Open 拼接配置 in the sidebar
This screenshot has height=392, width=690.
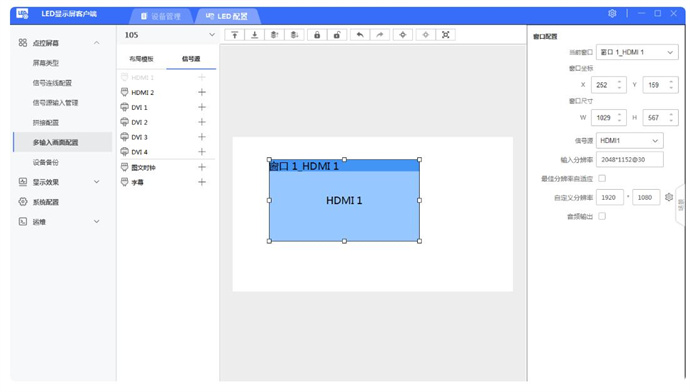[46, 123]
